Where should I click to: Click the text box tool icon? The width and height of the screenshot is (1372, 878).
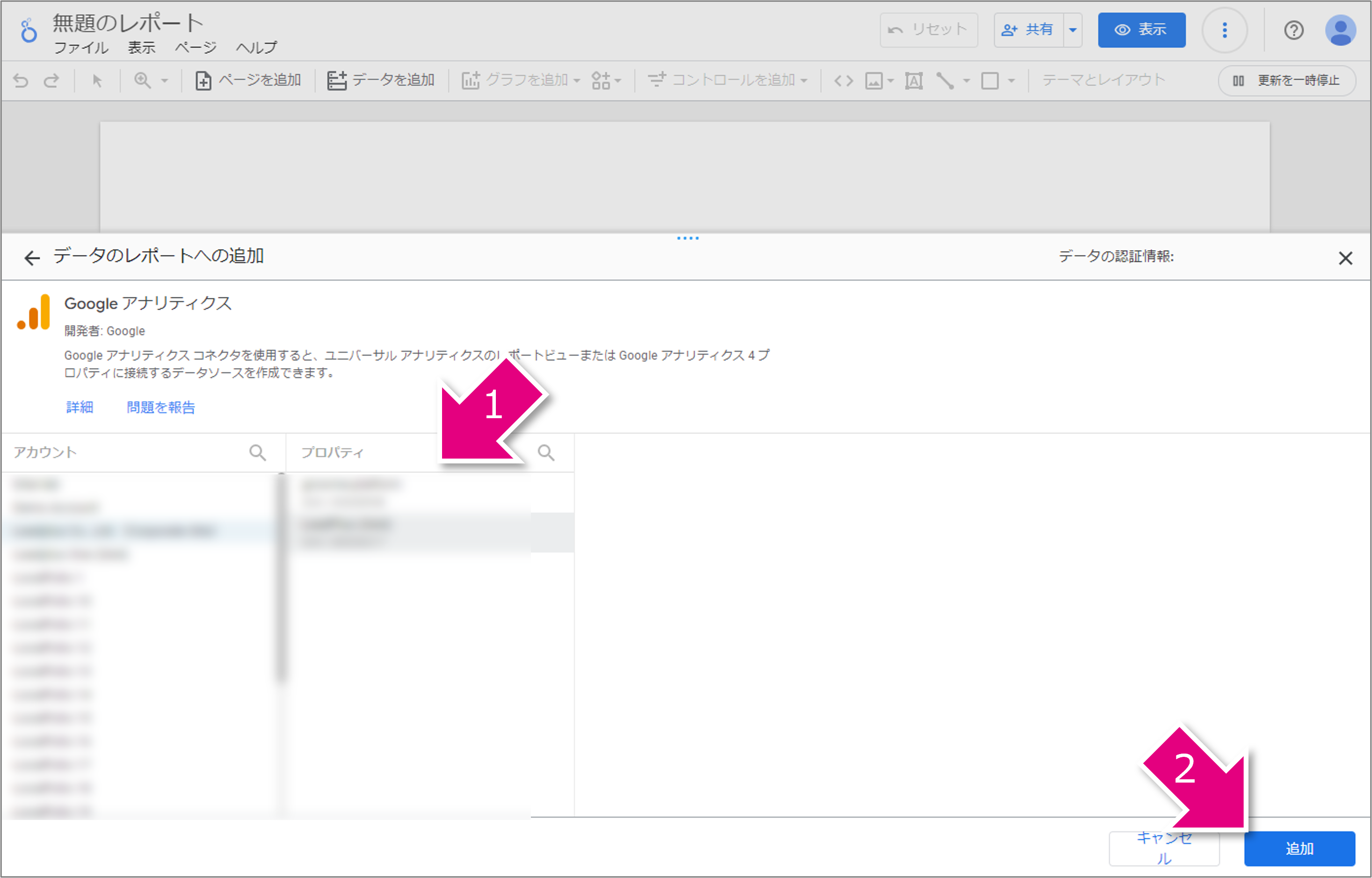pyautogui.click(x=914, y=81)
